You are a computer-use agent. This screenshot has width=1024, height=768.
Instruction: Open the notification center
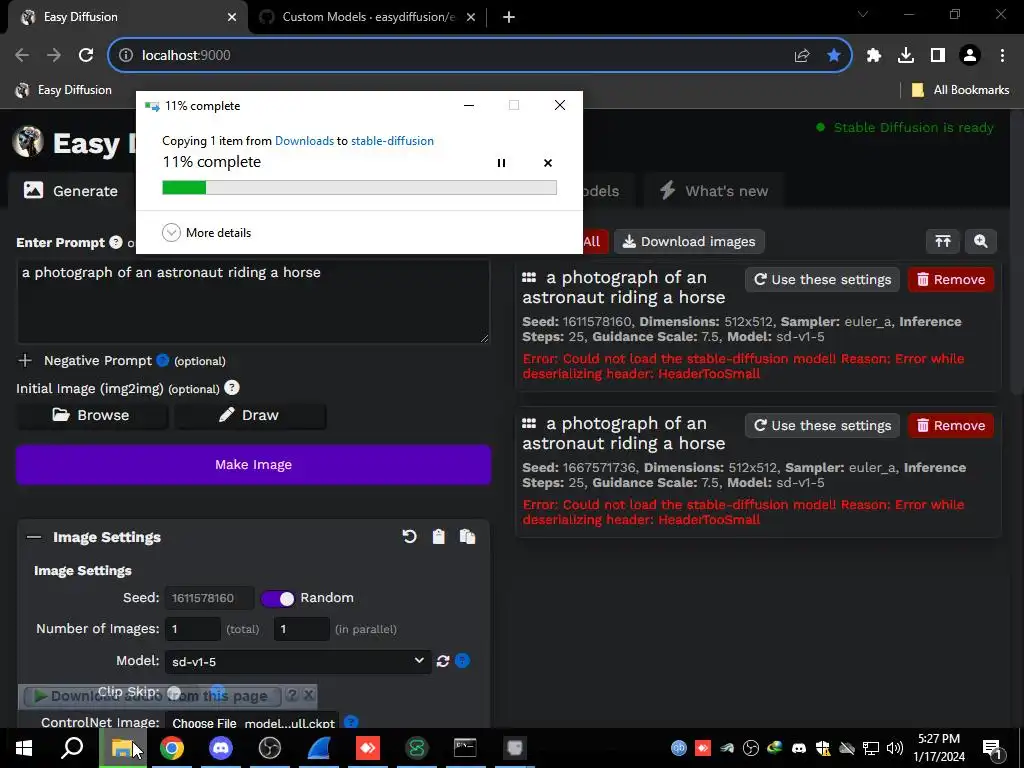click(x=992, y=748)
